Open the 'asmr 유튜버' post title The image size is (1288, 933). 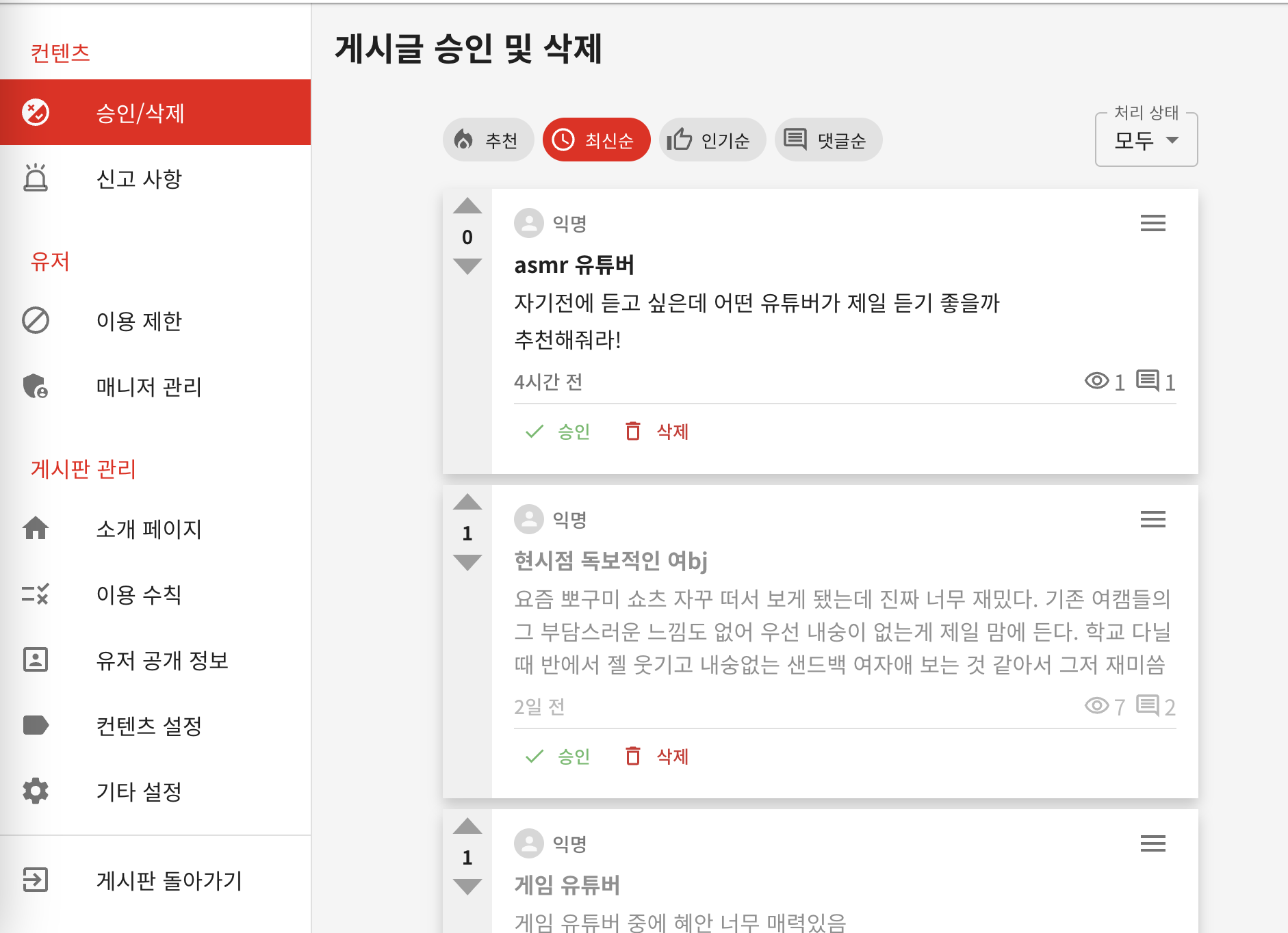tap(574, 265)
